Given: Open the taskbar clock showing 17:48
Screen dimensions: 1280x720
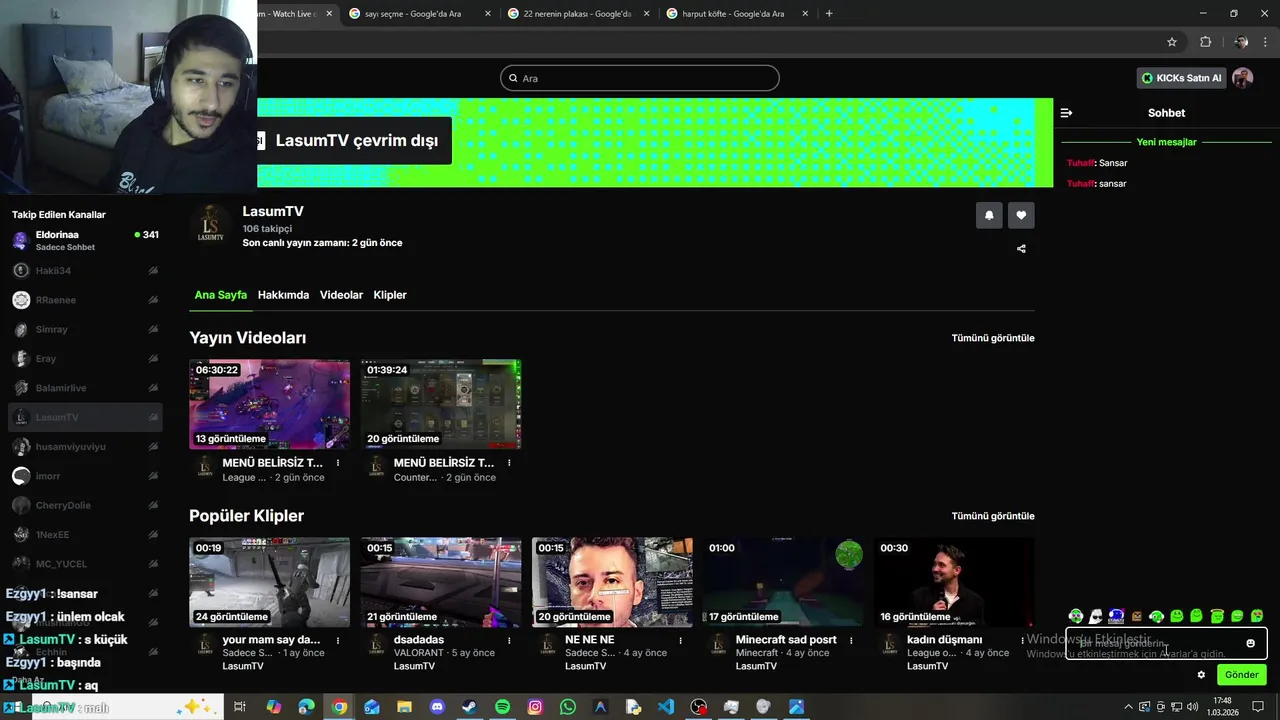Looking at the screenshot, I should coord(1222,707).
